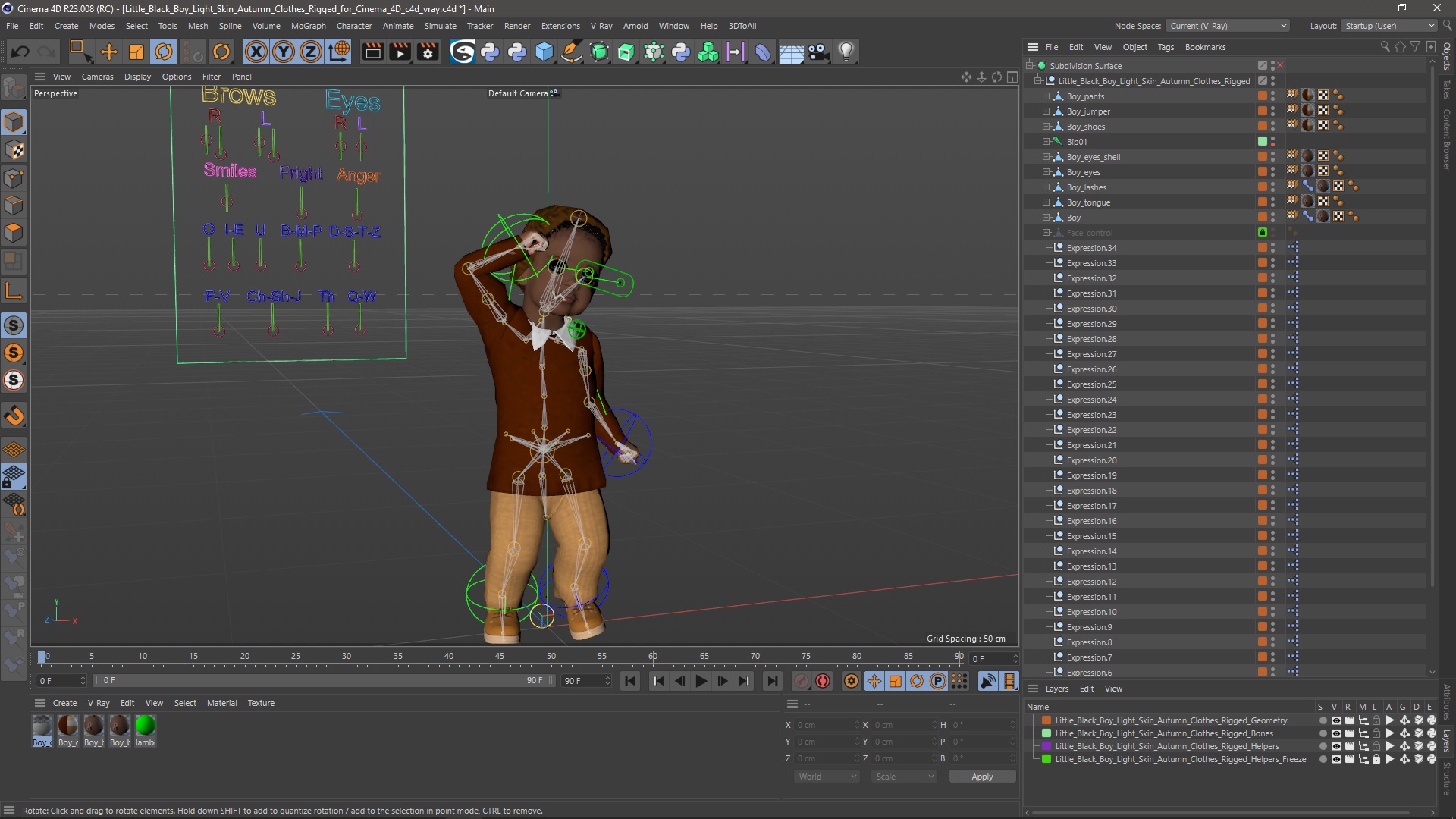Screen dimensions: 1456x819
Task: Select Expression.20 in object list
Action: (1091, 460)
